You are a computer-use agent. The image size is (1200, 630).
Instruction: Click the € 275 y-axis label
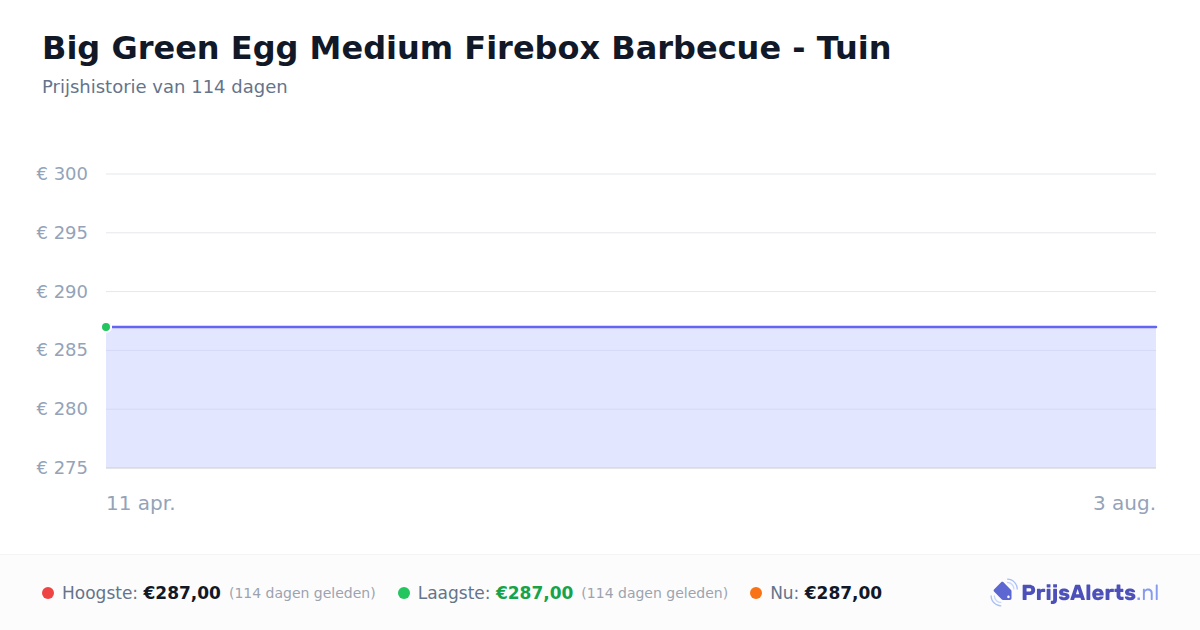tap(62, 468)
